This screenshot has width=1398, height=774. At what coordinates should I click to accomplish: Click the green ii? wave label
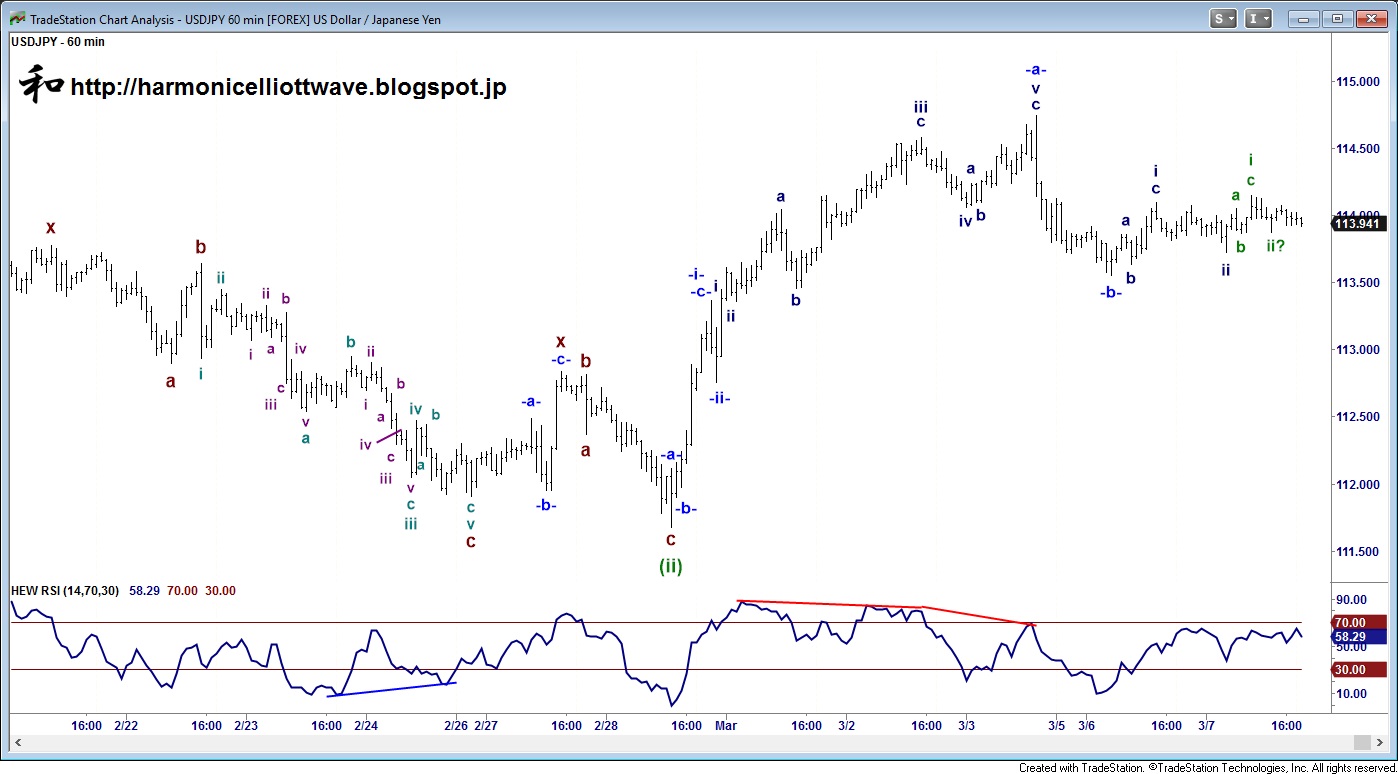coord(1275,245)
